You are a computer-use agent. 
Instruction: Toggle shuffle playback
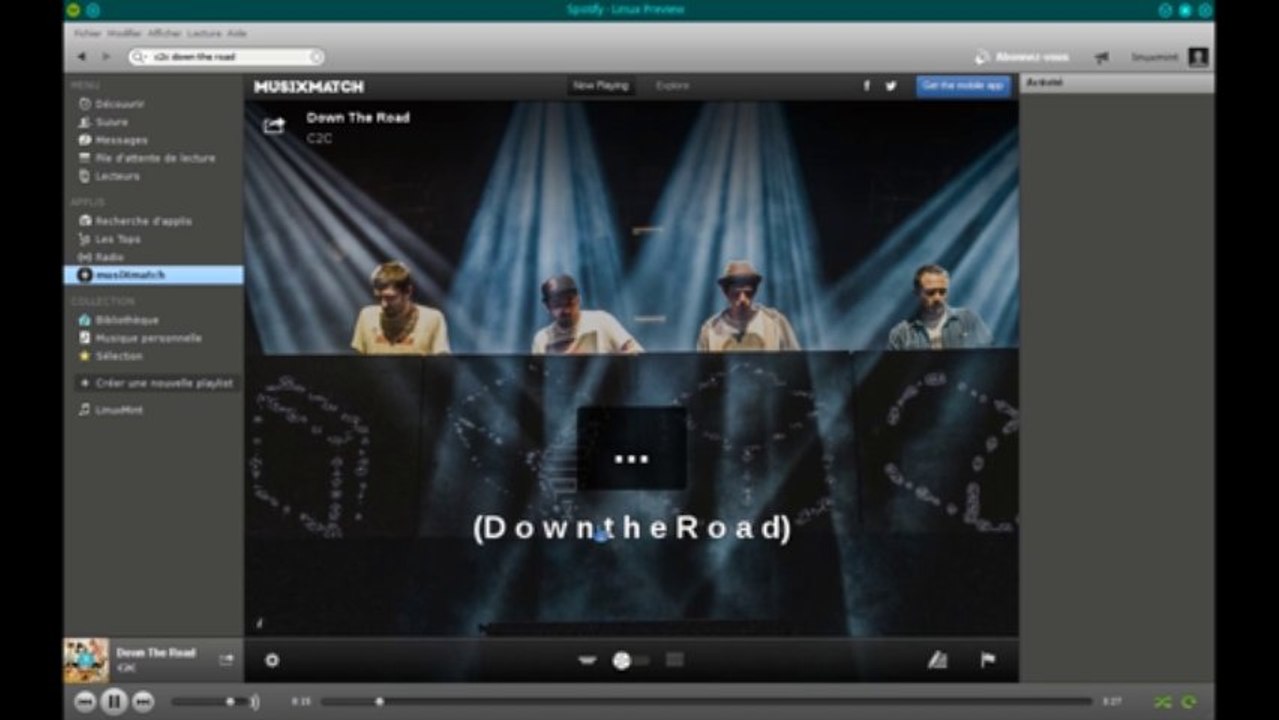click(1163, 702)
